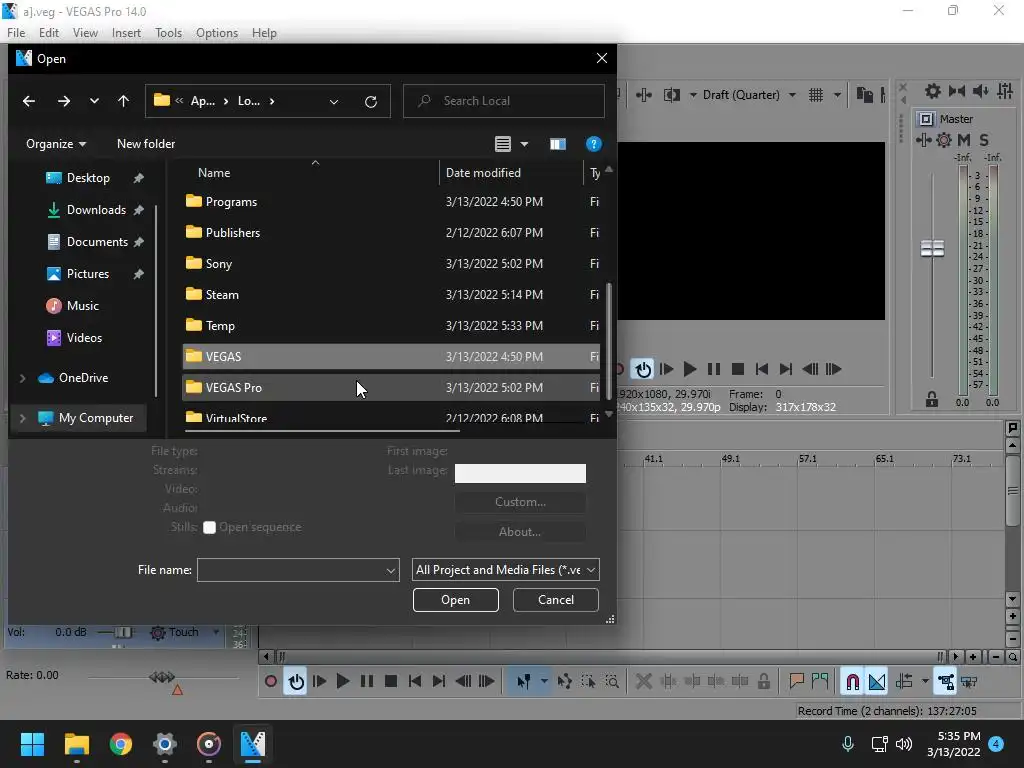1024x768 pixels.
Task: Open the Edit menu
Action: point(48,33)
